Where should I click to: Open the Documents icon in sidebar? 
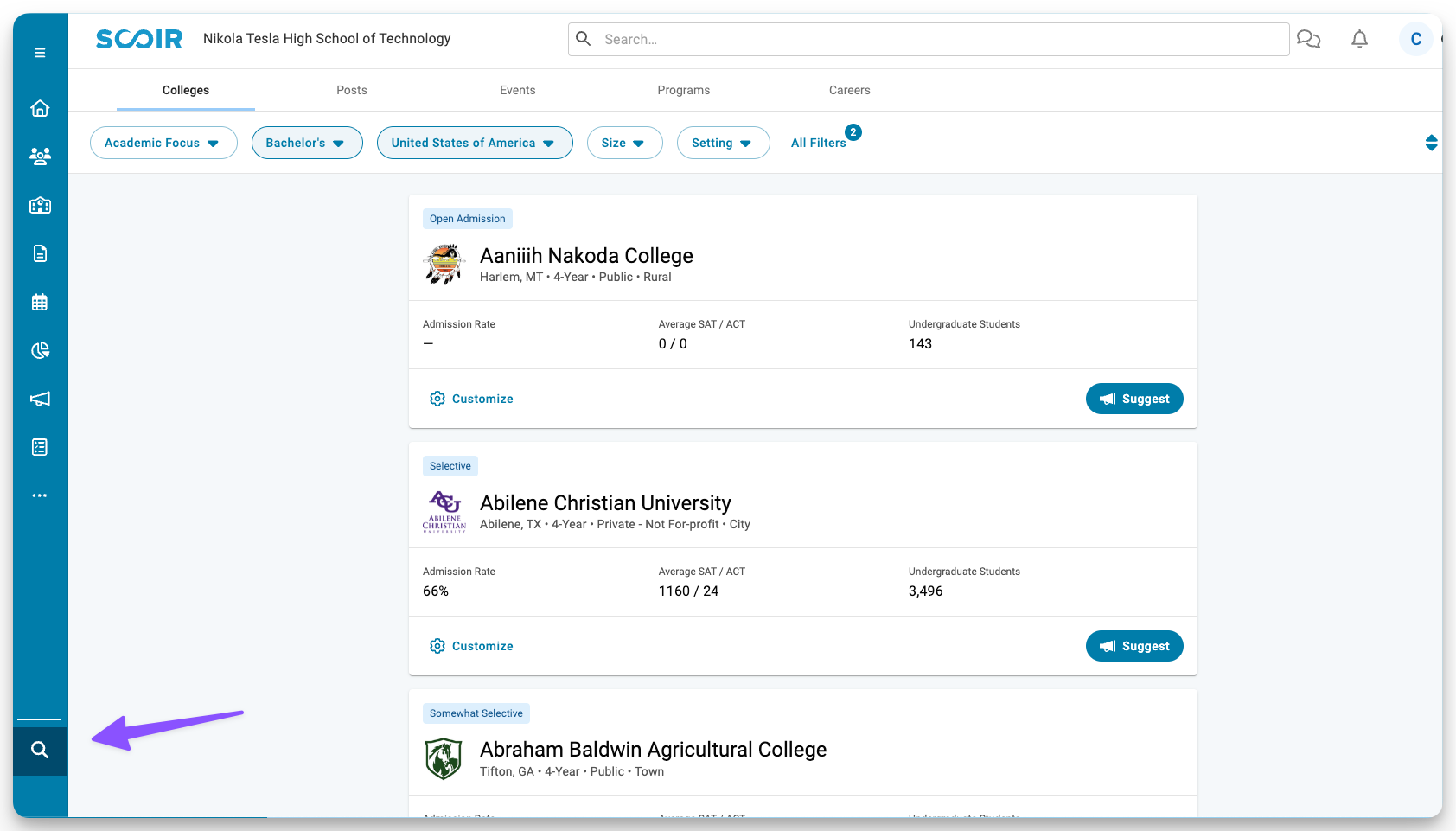40,253
